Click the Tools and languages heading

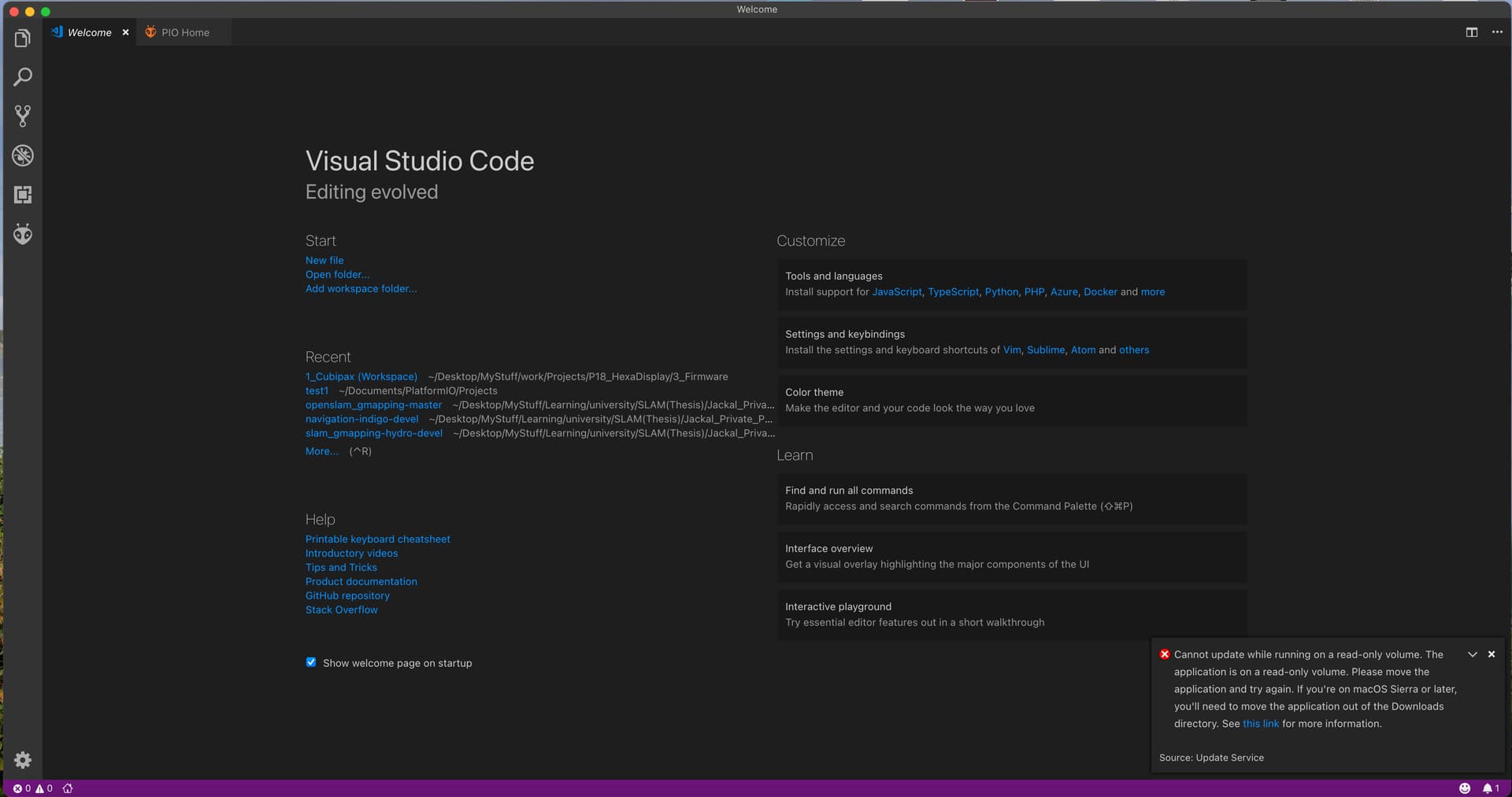click(x=833, y=276)
